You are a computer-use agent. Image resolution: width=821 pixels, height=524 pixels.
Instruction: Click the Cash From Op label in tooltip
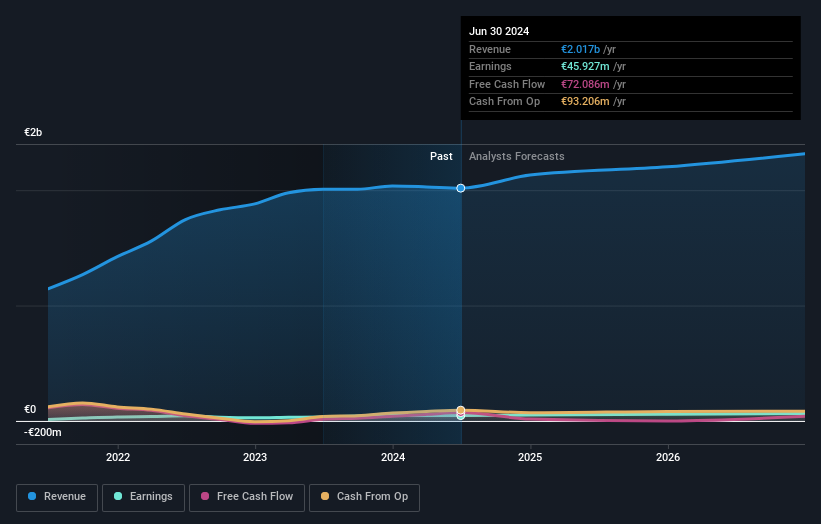(504, 102)
